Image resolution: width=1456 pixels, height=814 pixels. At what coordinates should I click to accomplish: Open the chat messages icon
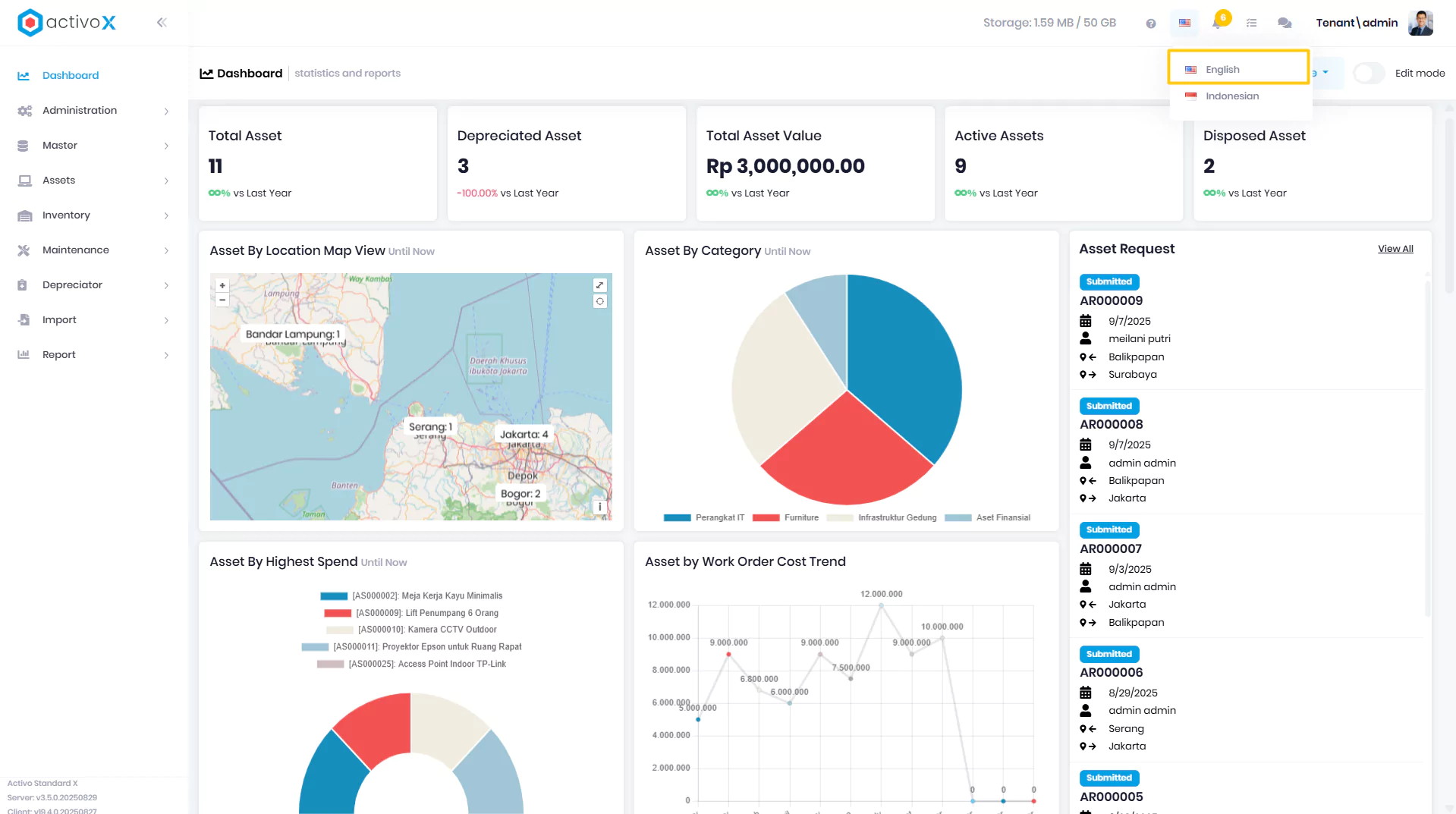[1285, 24]
